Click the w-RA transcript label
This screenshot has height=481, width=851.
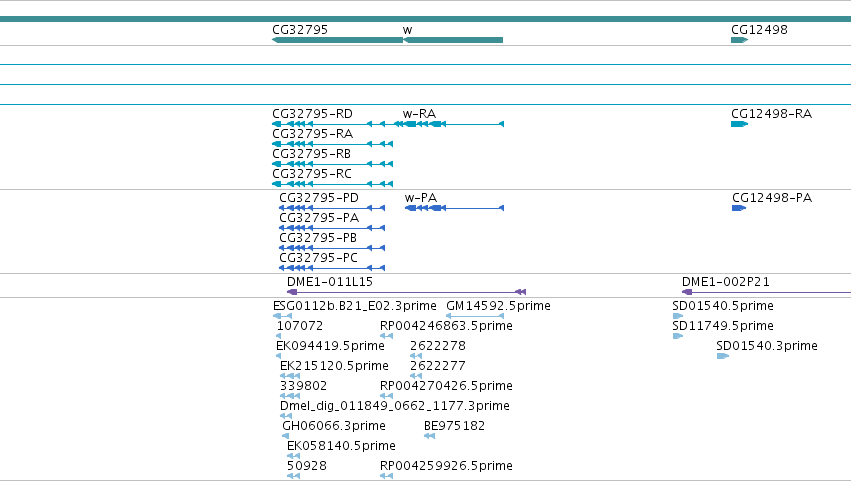[x=419, y=113]
